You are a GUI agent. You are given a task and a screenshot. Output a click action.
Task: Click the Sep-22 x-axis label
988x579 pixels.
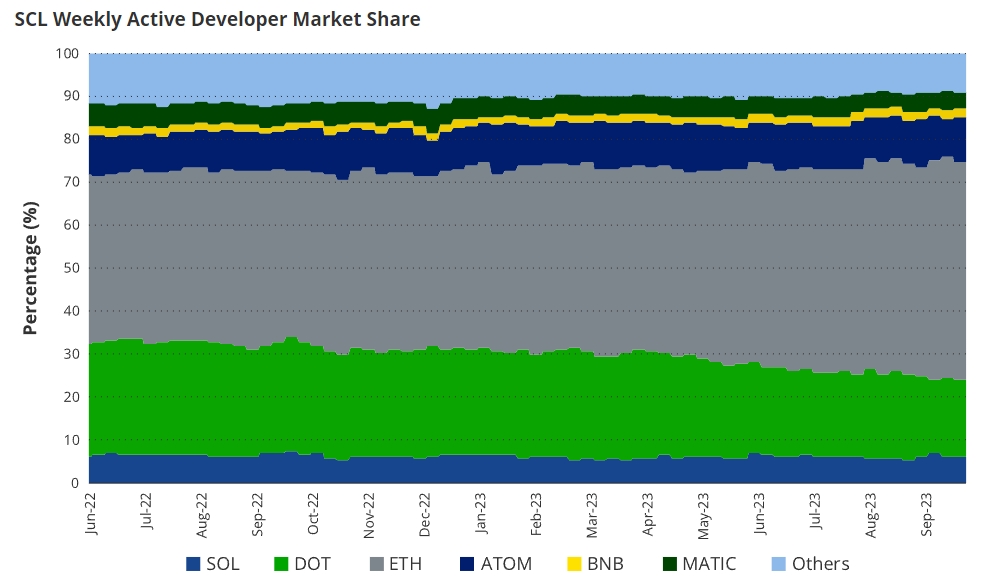(258, 514)
